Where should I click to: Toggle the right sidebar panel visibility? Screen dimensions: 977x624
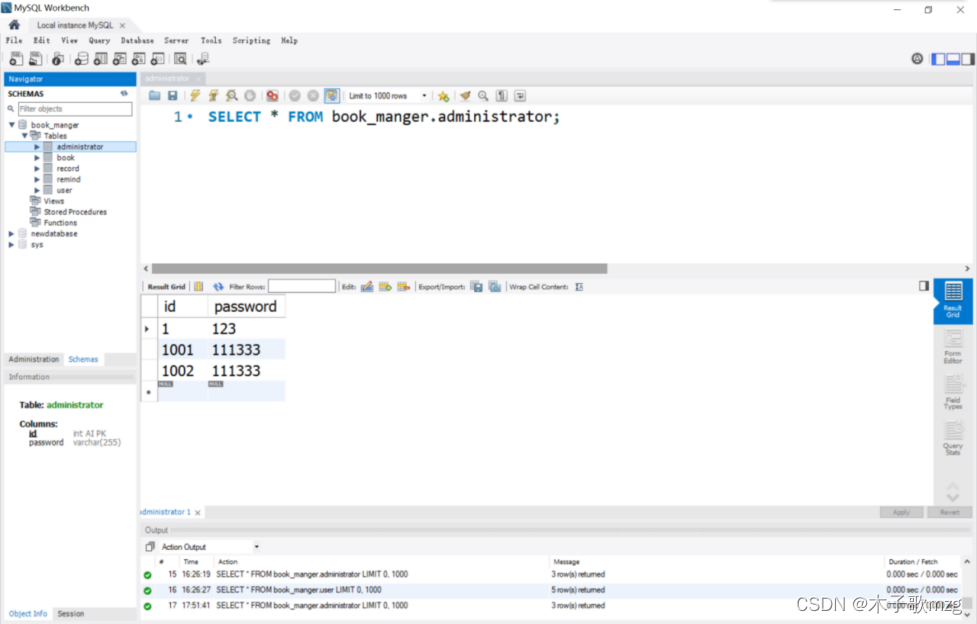[x=967, y=59]
